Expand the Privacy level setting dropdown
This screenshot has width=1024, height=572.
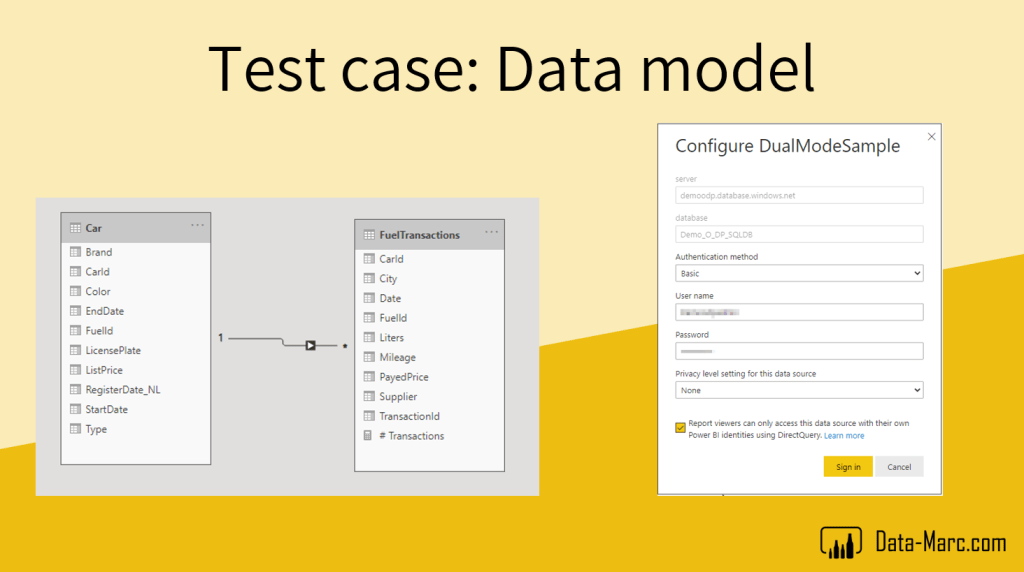(x=798, y=390)
